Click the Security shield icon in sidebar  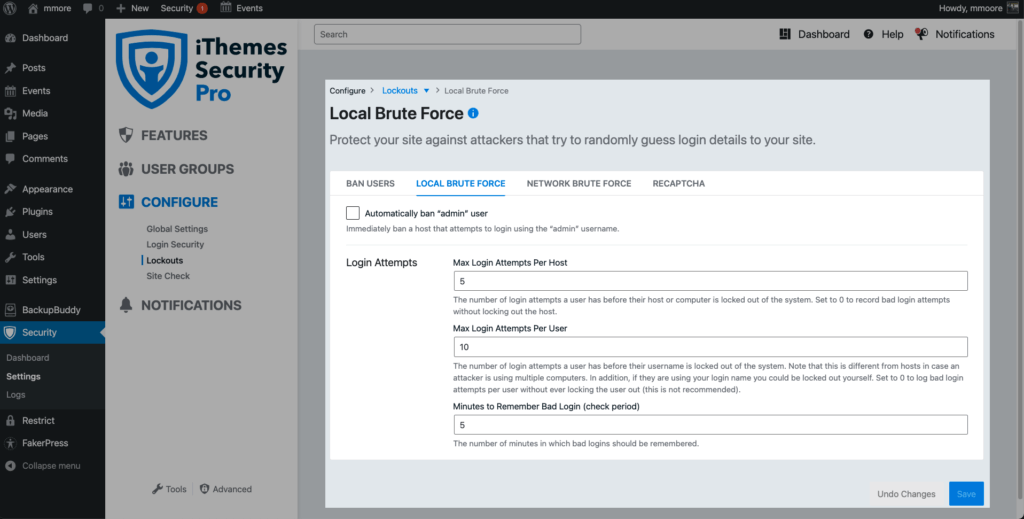(x=10, y=332)
